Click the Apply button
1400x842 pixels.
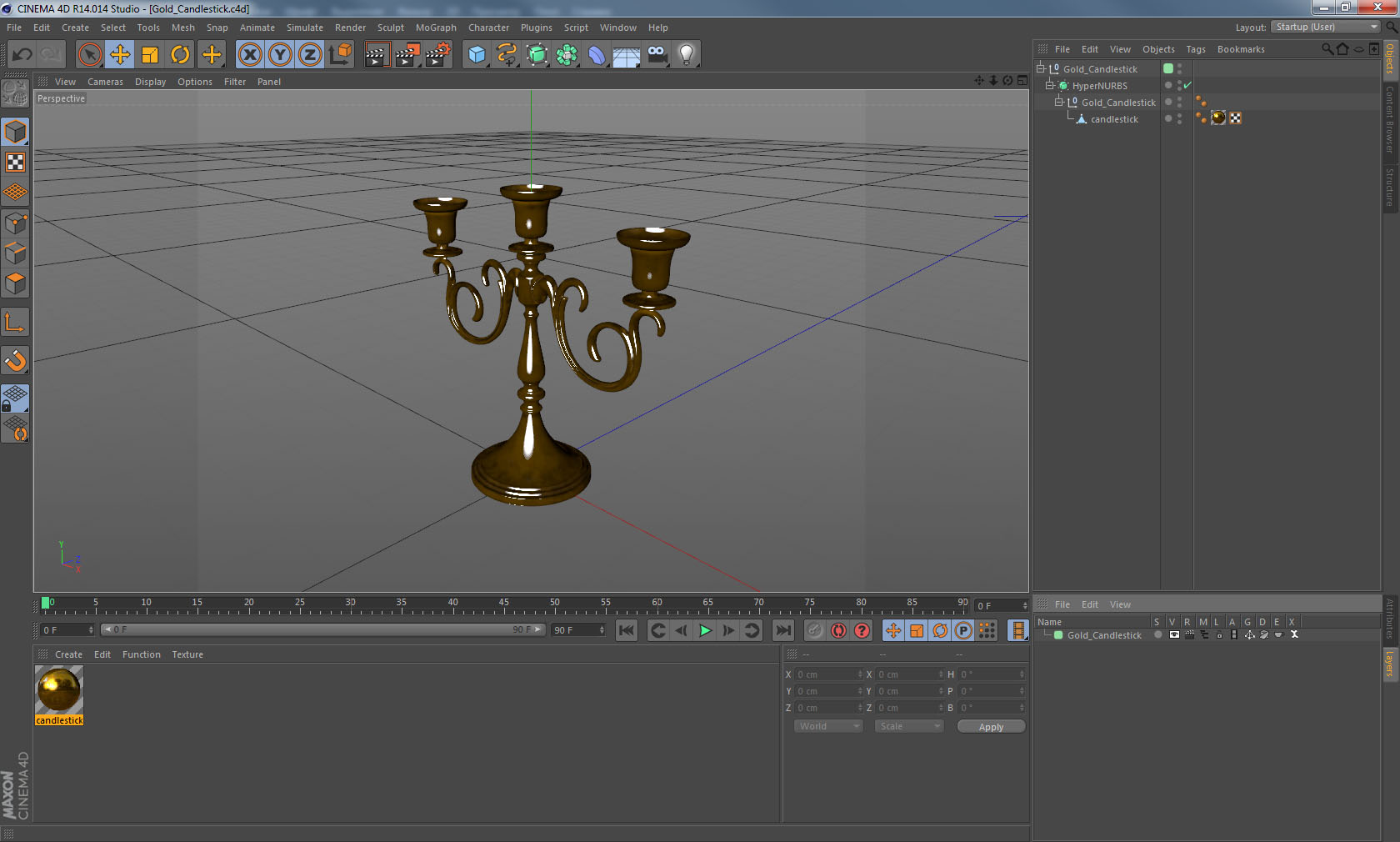point(991,727)
